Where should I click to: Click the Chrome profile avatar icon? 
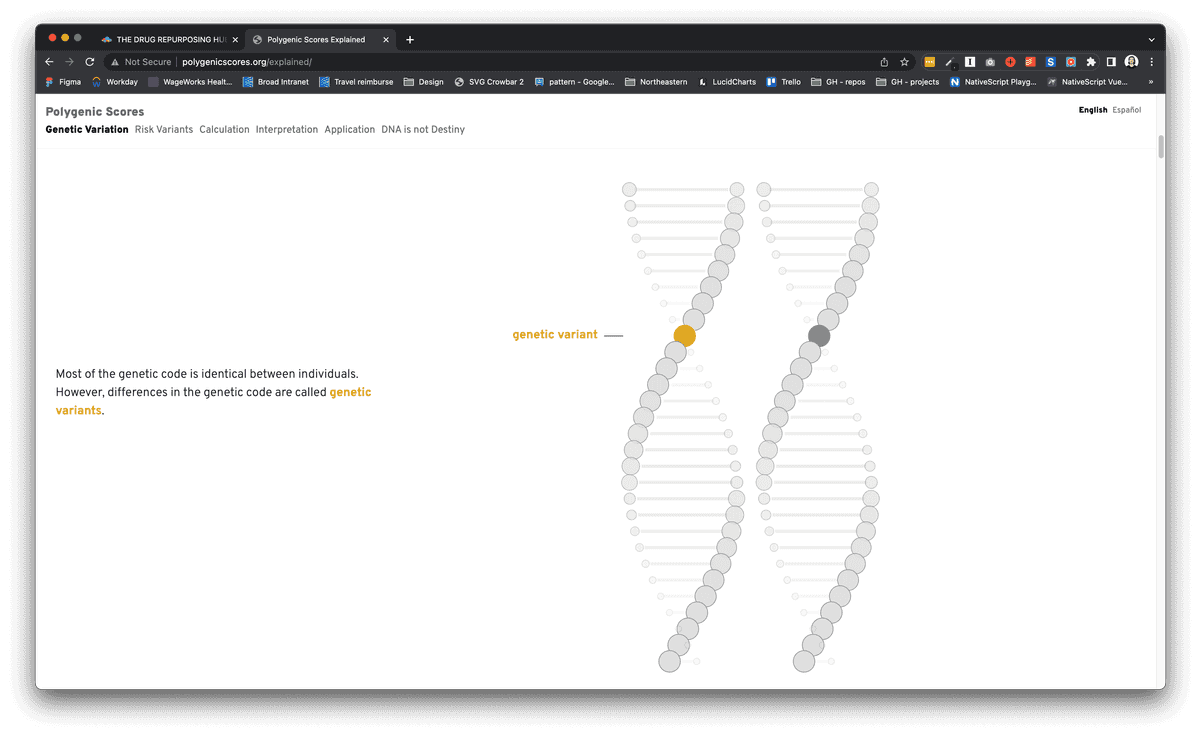[1131, 62]
